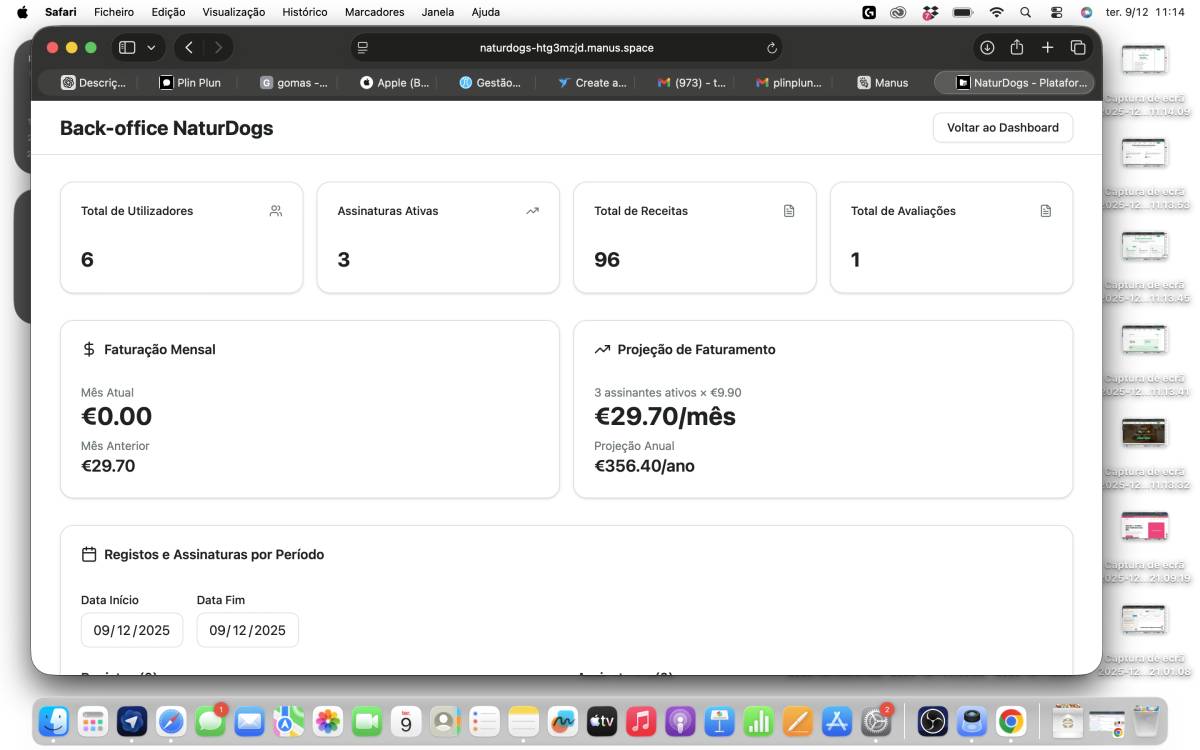Go back with Safari's back arrow
The image size is (1200, 750).
pyautogui.click(x=189, y=47)
